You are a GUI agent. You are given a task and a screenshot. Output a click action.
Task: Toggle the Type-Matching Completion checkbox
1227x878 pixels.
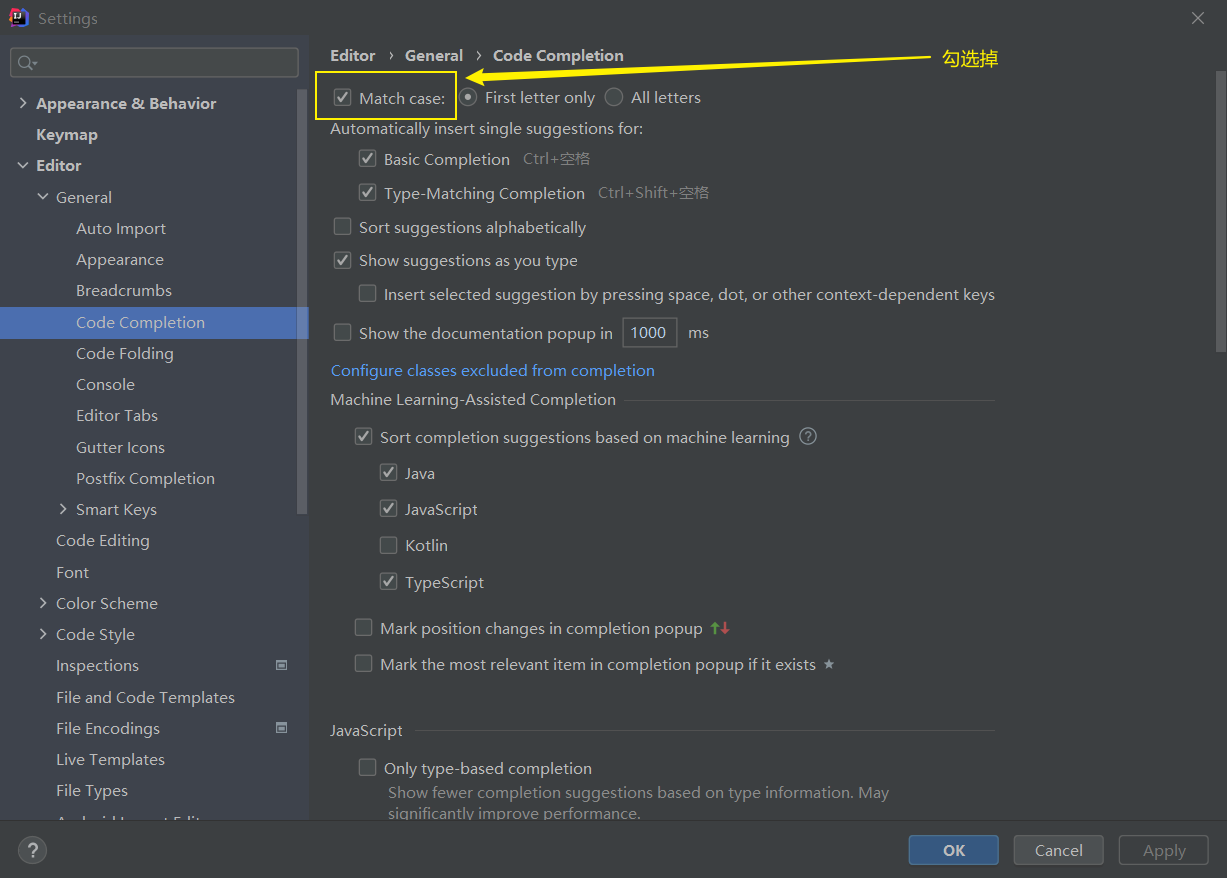coord(368,193)
